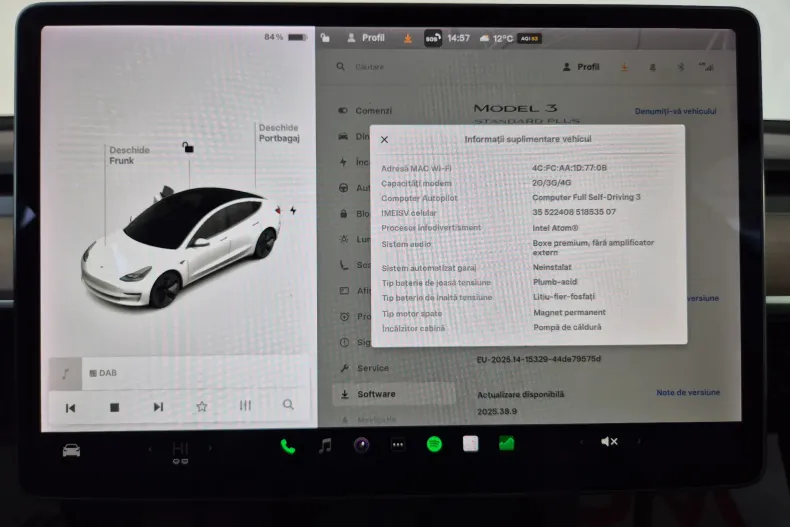The height and width of the screenshot is (527, 790).
Task: Tap the charge port lightning icon
Action: coord(293,210)
